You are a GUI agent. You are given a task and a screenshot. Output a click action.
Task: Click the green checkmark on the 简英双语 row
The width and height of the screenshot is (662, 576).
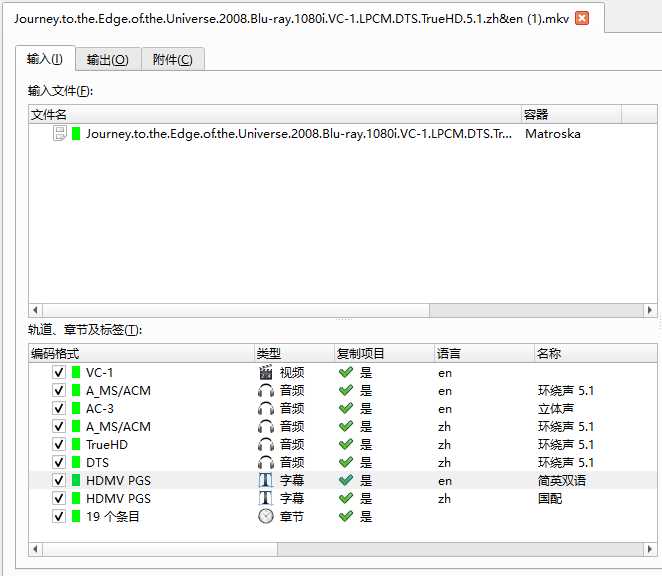[x=346, y=480]
